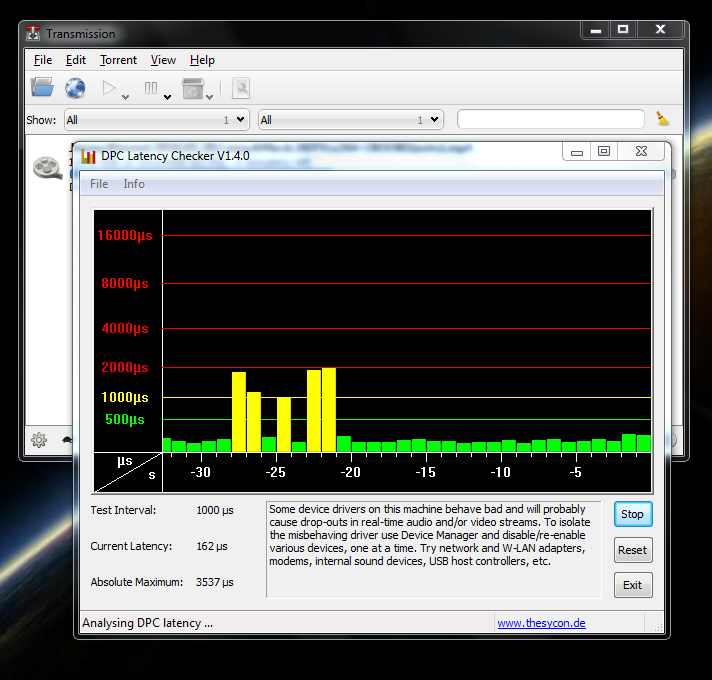Image resolution: width=712 pixels, height=680 pixels.
Task: Click the '16000µs' axis label
Action: (x=125, y=236)
